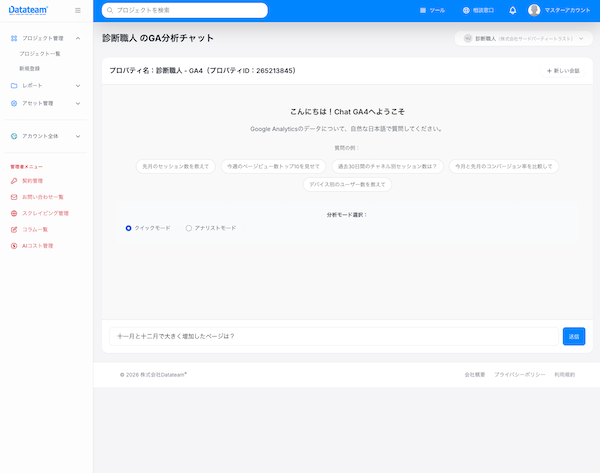Open the 会社概要 footer link
The image size is (600, 473).
tap(475, 375)
